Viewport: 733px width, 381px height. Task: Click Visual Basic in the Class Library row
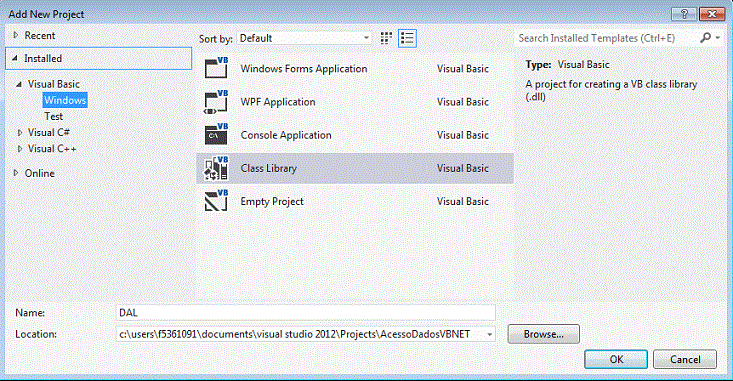click(x=463, y=168)
